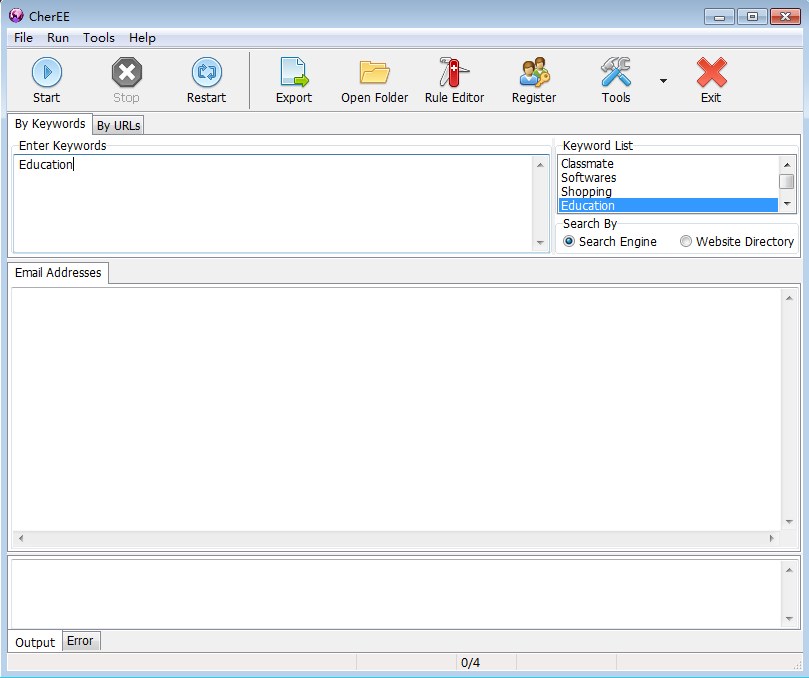This screenshot has height=678, width=809.
Task: Open the Tools menu in menu bar
Action: pyautogui.click(x=99, y=38)
